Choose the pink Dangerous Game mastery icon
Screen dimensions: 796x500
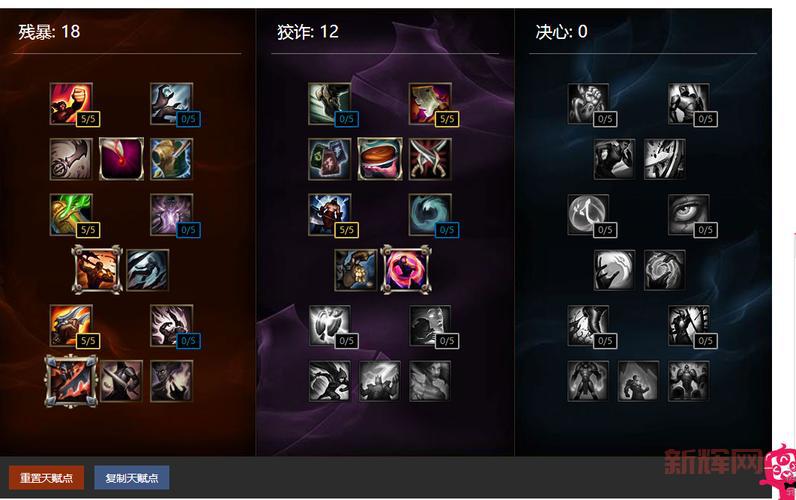406,270
